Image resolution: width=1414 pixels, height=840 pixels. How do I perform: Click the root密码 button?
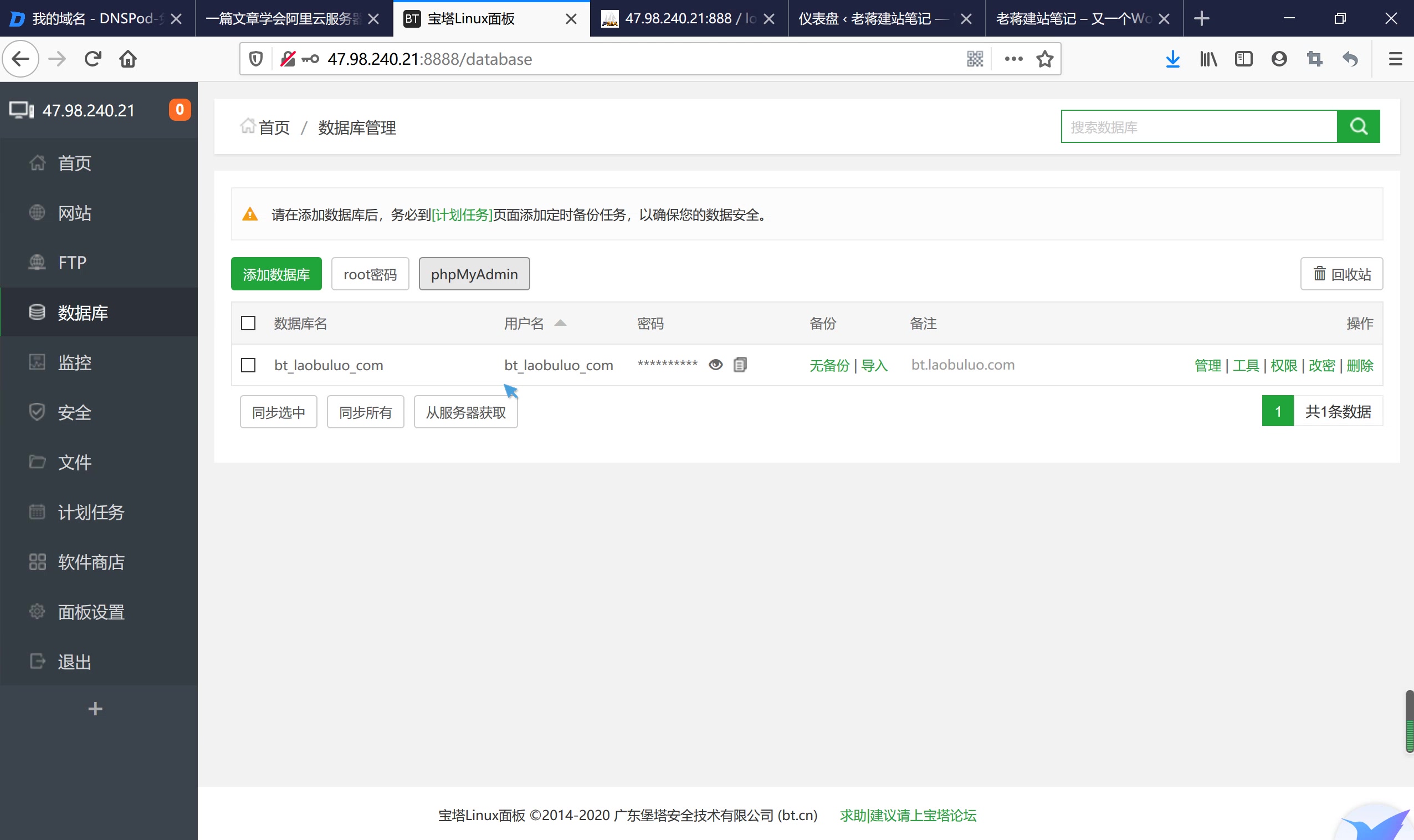point(370,274)
